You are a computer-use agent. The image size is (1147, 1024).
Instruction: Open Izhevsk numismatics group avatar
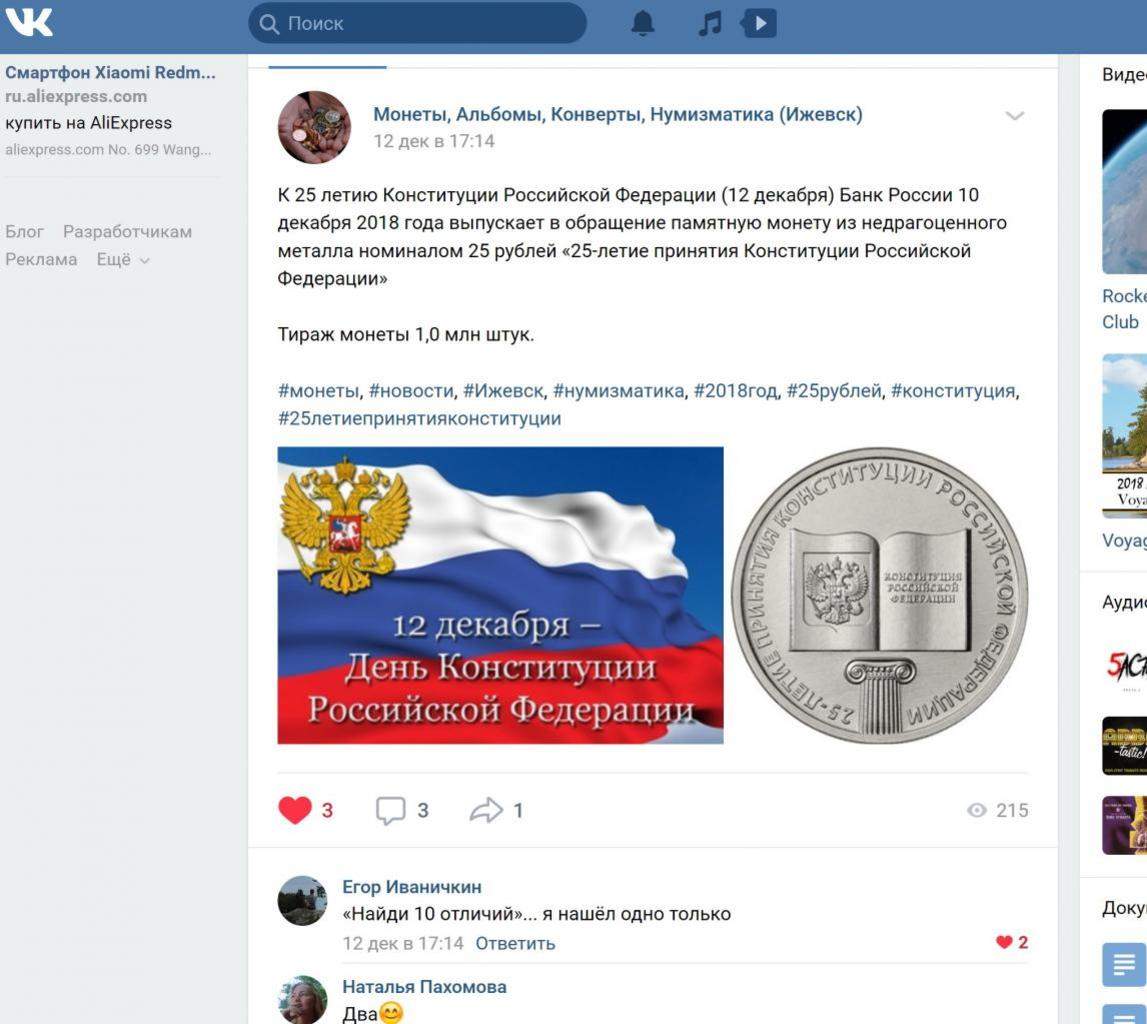tap(314, 127)
